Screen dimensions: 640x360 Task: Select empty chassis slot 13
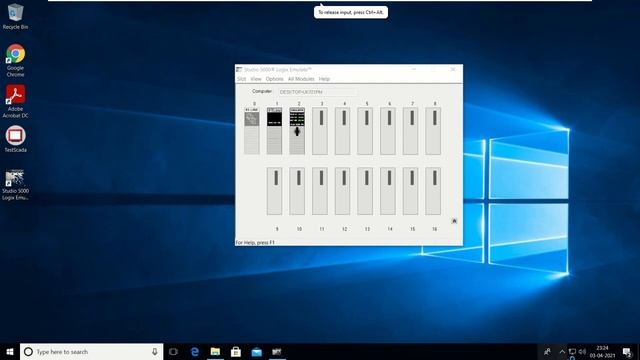coord(365,191)
